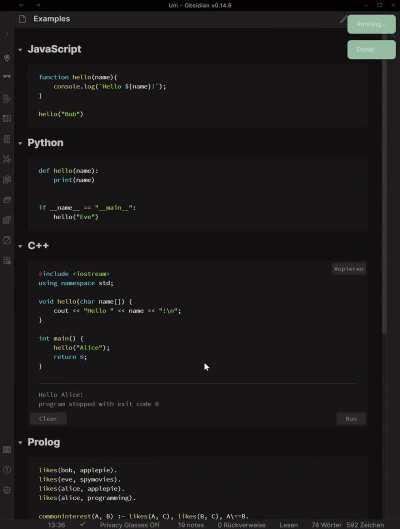Click the hello("Bob") code line
Viewport: 400px width, 529px height.
[61, 114]
